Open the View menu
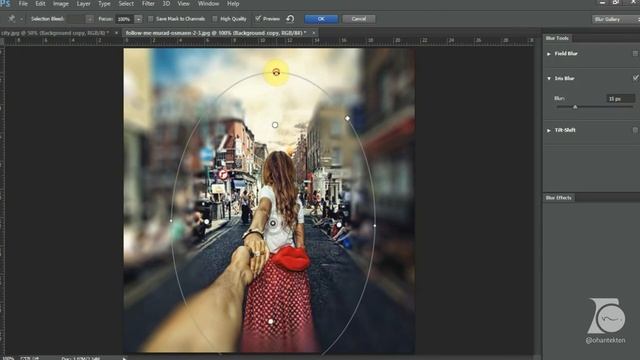Viewport: 640px width, 360px height. tap(183, 4)
